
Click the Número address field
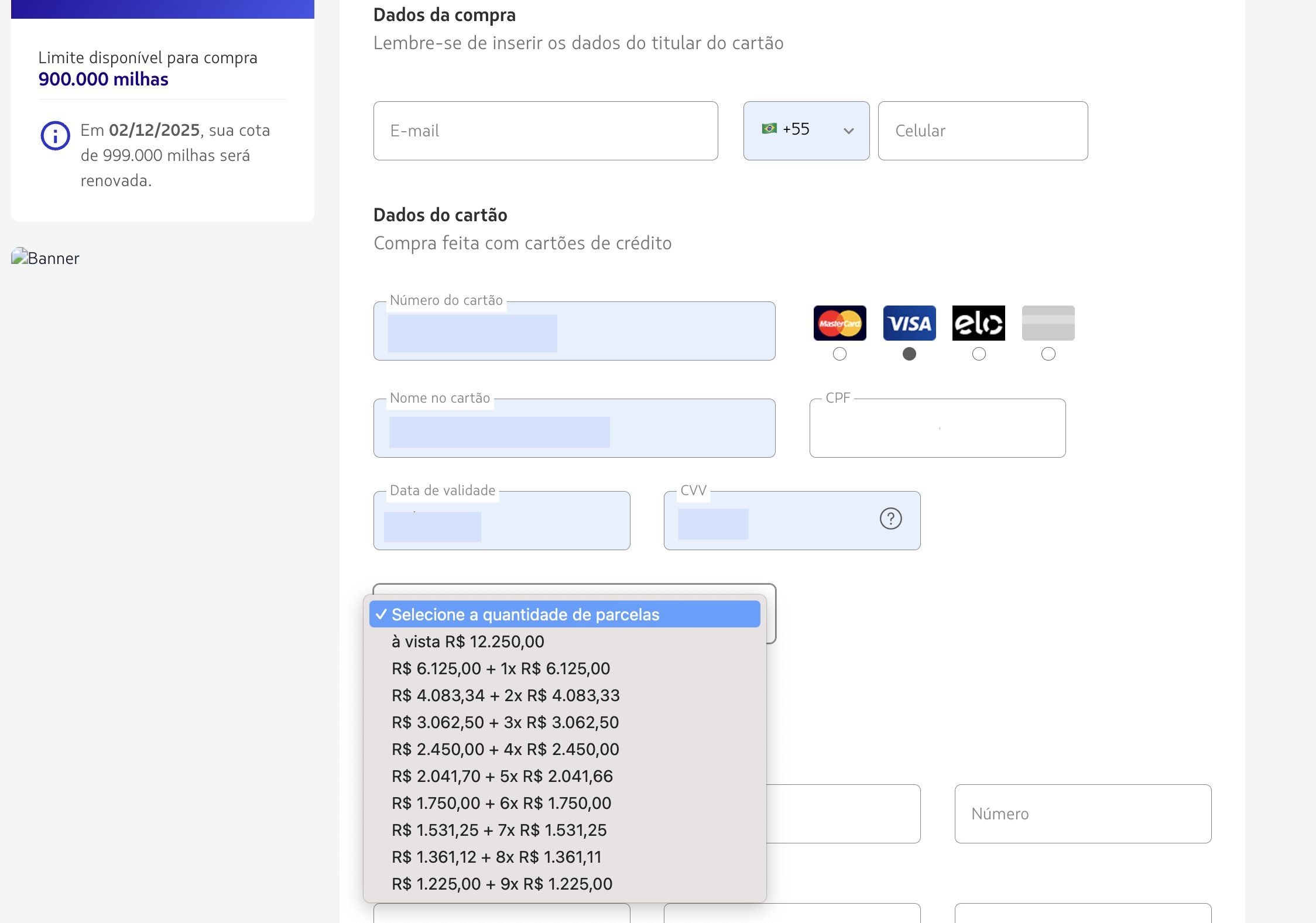(1083, 814)
